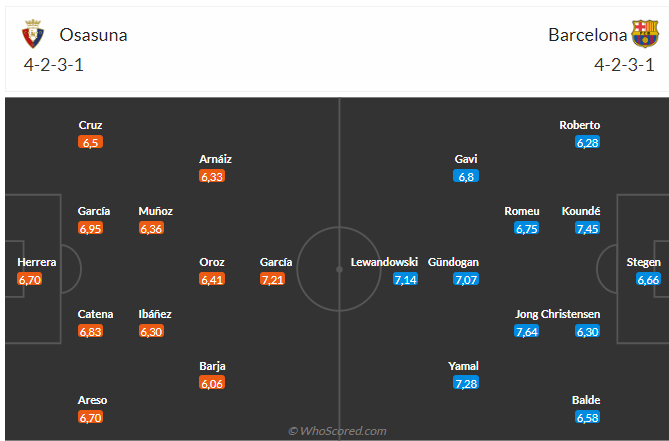Select Yamal's player name
This screenshot has width=669, height=441.
464,366
